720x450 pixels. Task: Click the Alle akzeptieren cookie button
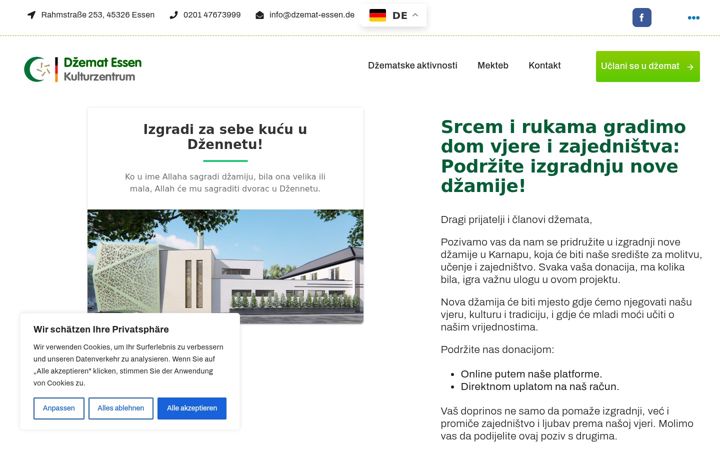192,408
